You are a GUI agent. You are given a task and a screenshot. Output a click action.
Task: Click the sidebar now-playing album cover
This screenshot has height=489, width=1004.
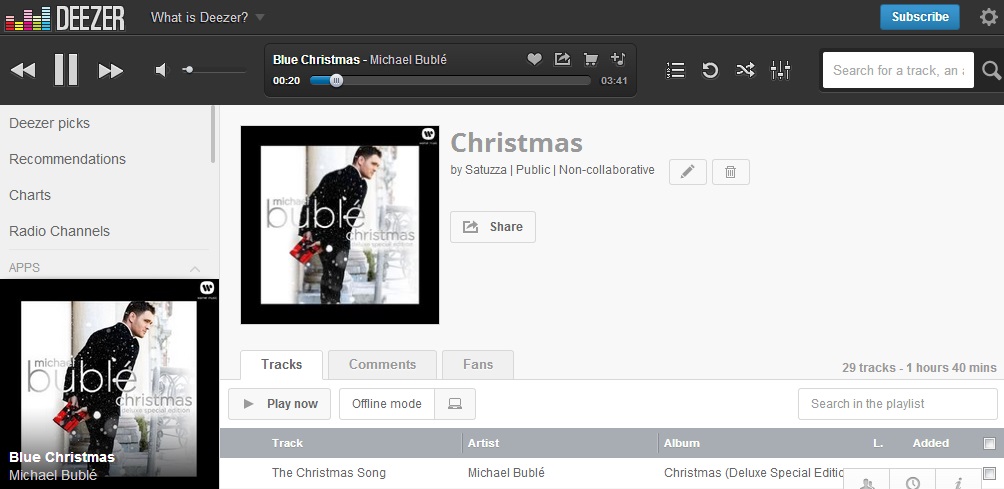(x=109, y=384)
